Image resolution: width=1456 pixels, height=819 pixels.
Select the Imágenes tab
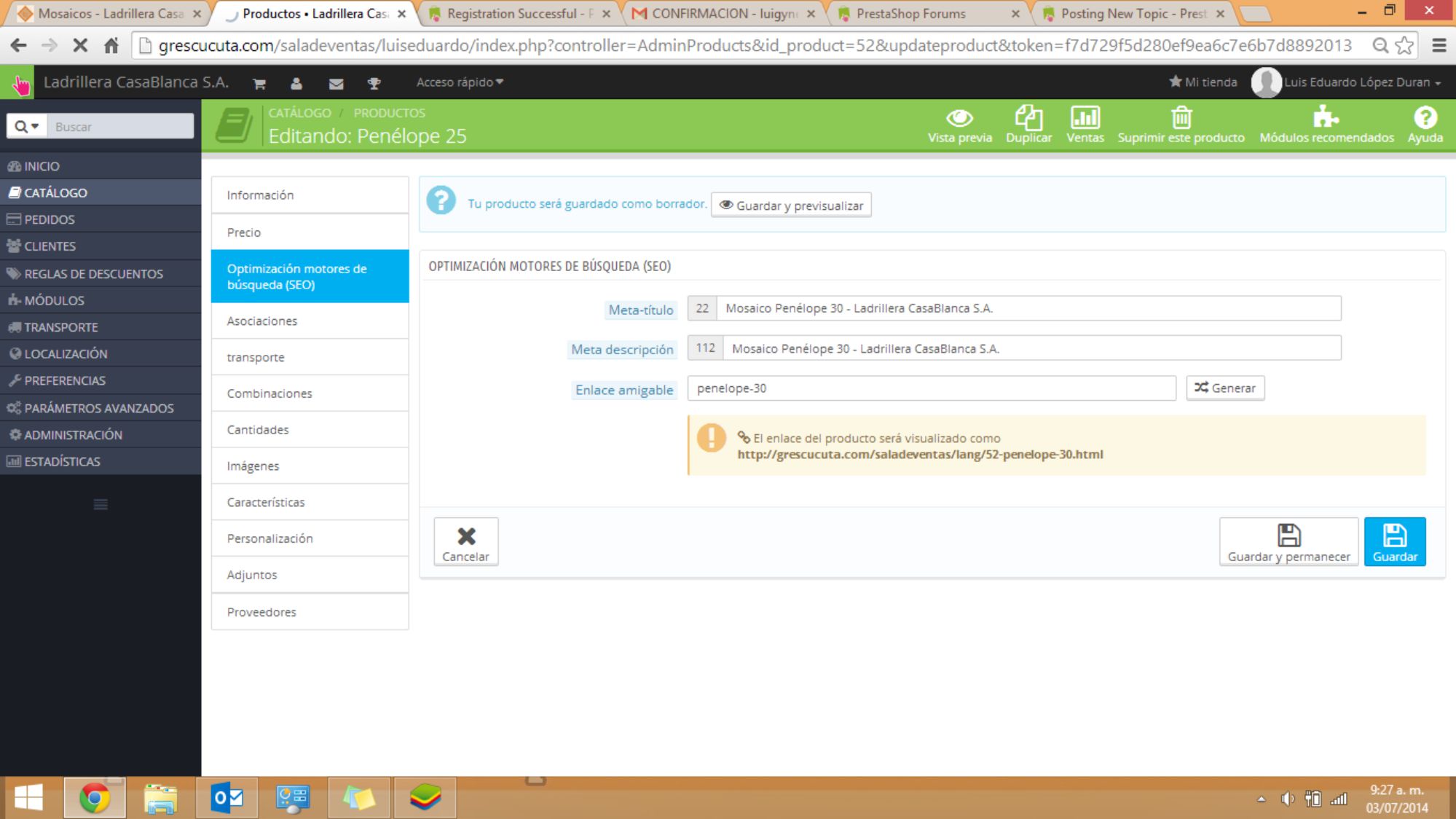click(x=253, y=466)
